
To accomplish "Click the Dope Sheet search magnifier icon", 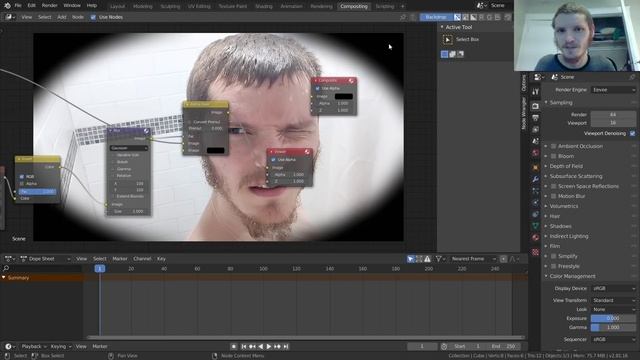I will [x=6, y=269].
